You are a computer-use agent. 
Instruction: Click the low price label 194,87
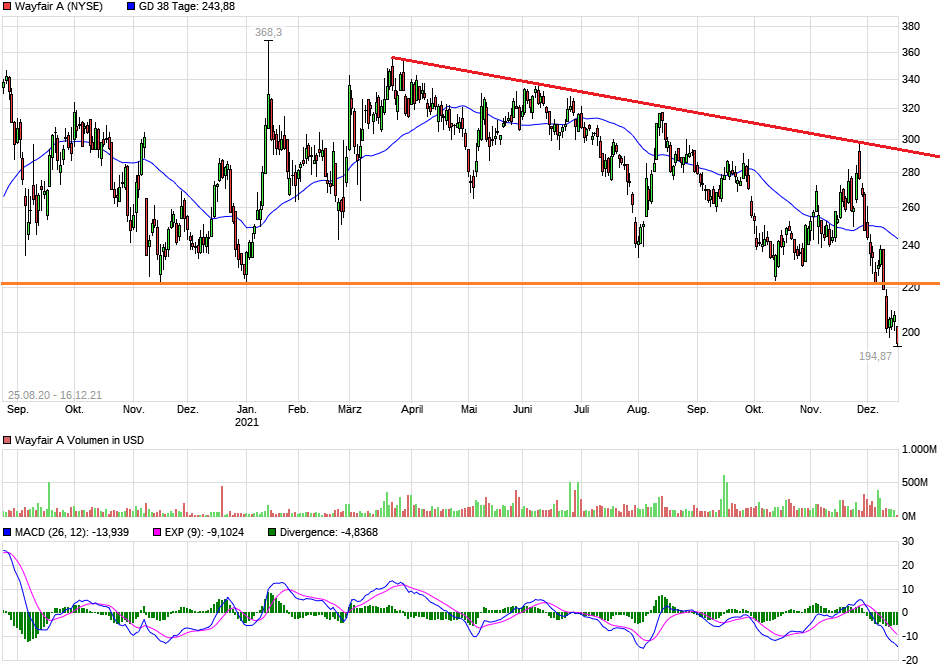[x=875, y=357]
